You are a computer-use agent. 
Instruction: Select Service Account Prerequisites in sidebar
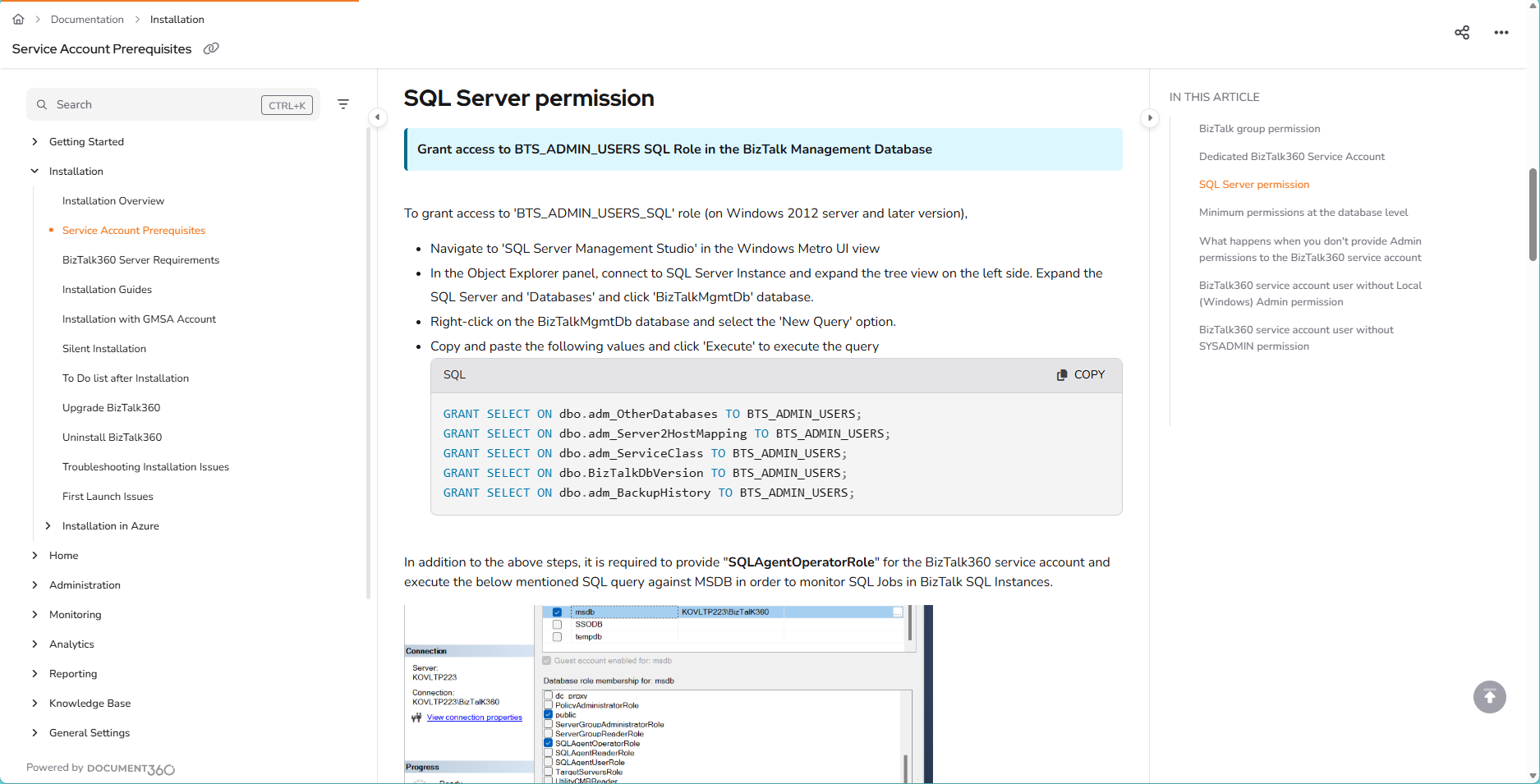coord(134,231)
